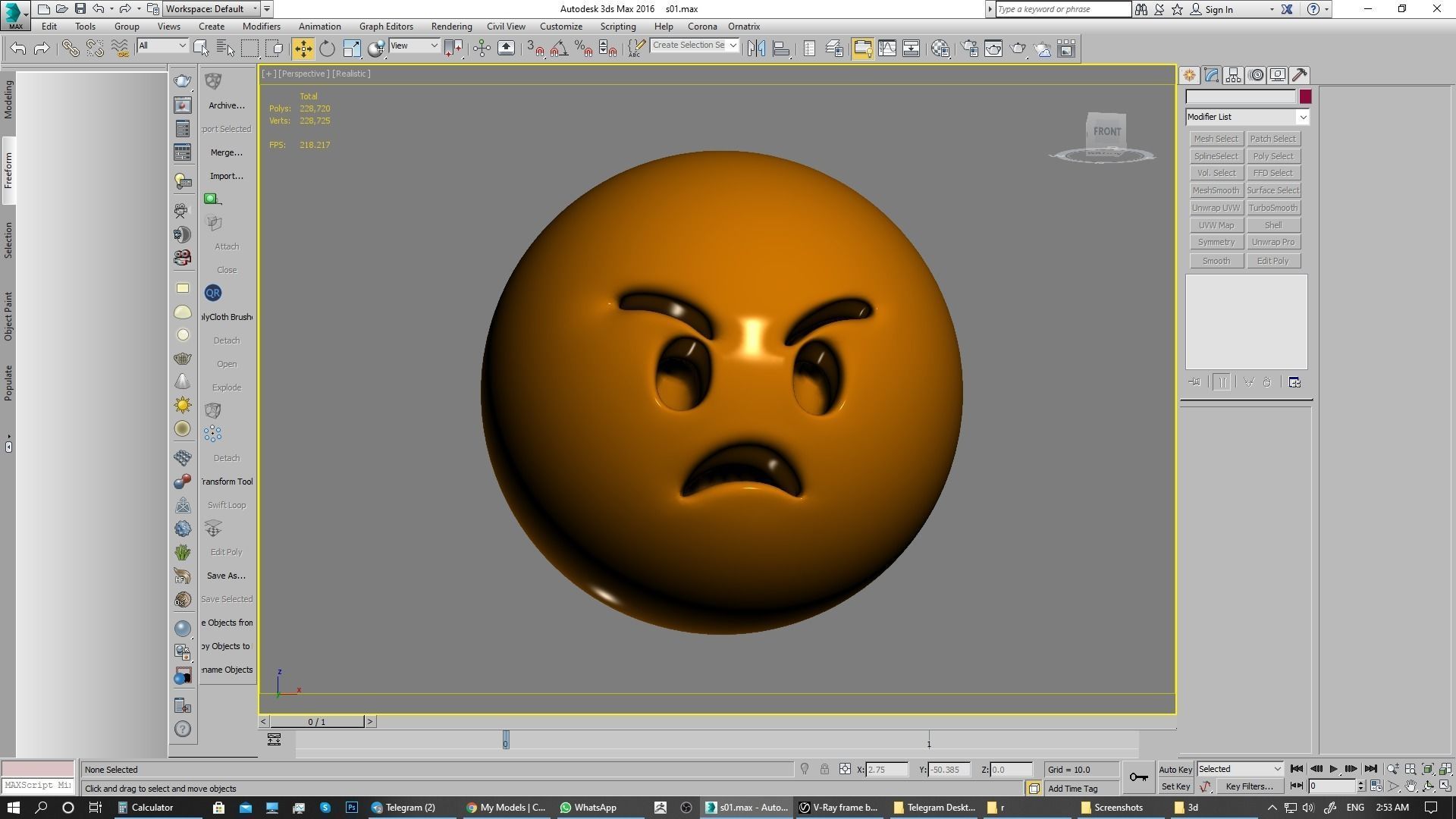Click the TurboSmooth modifier button

1272,208
